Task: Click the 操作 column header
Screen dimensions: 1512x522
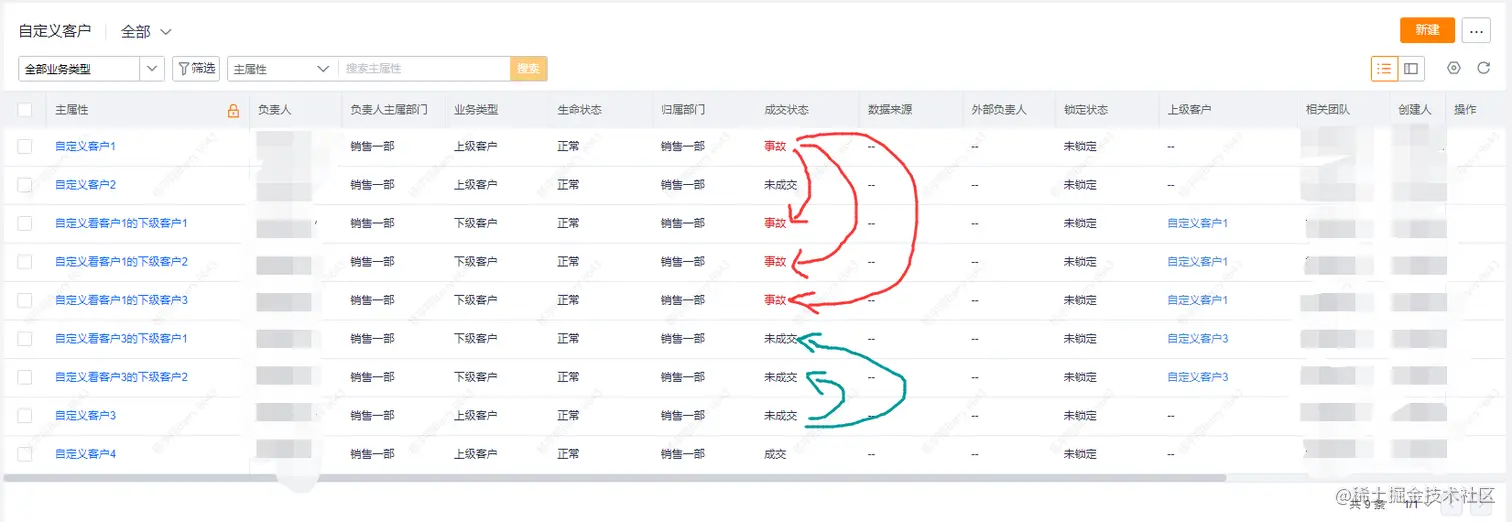Action: click(1464, 110)
